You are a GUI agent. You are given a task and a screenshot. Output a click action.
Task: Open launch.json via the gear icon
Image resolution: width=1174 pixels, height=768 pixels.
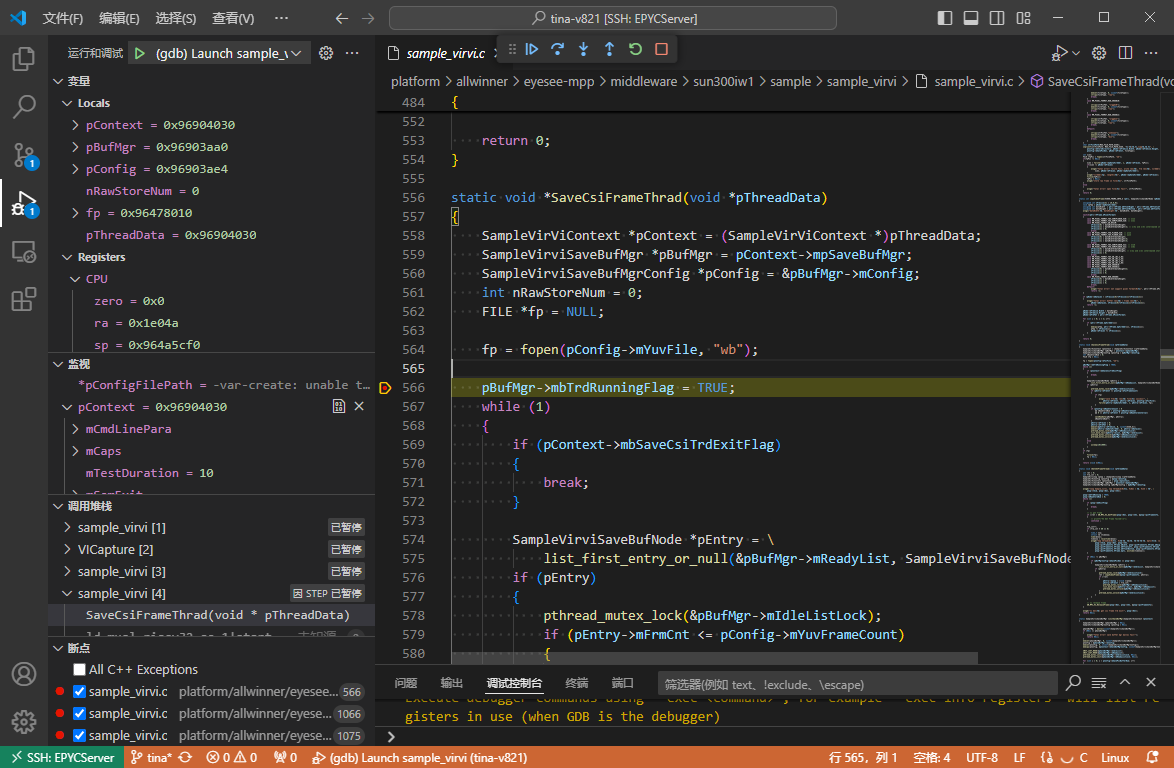tap(325, 53)
